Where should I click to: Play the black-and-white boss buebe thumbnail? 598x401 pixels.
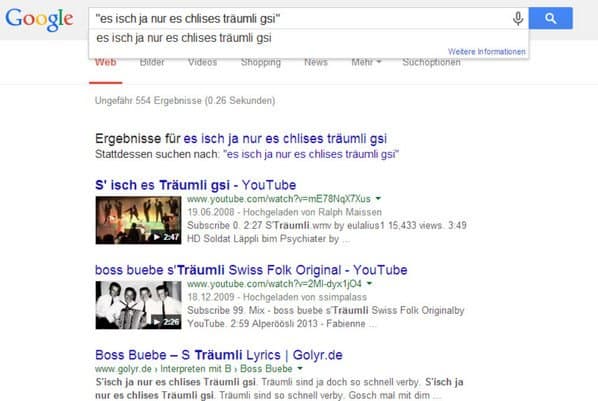[138, 305]
